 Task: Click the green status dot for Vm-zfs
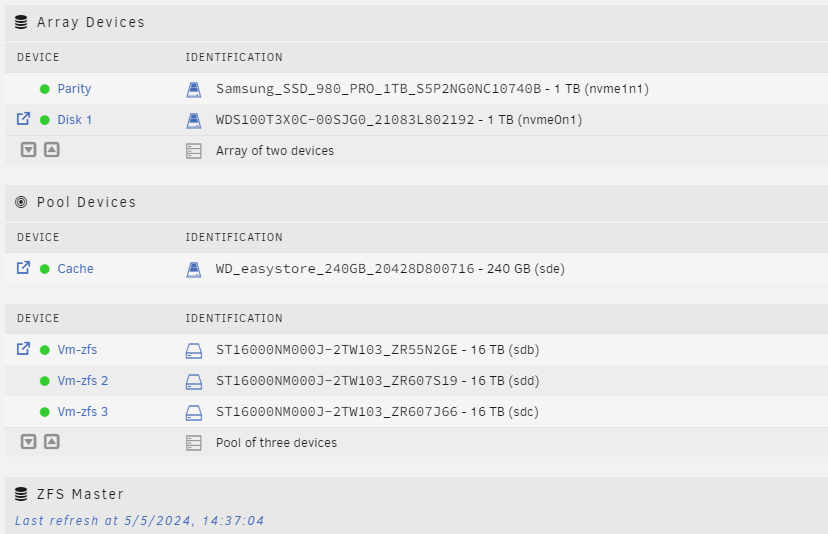(45, 350)
